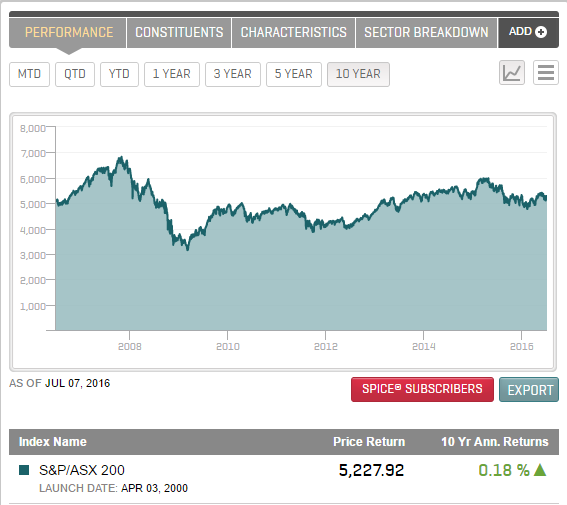Select the 5 Year time range

pos(294,74)
